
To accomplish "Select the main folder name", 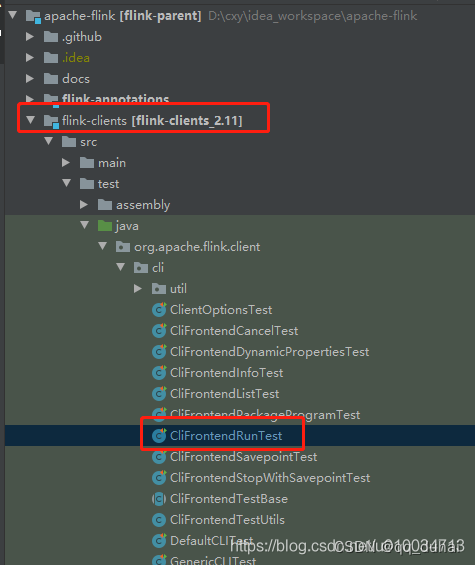I will point(112,163).
